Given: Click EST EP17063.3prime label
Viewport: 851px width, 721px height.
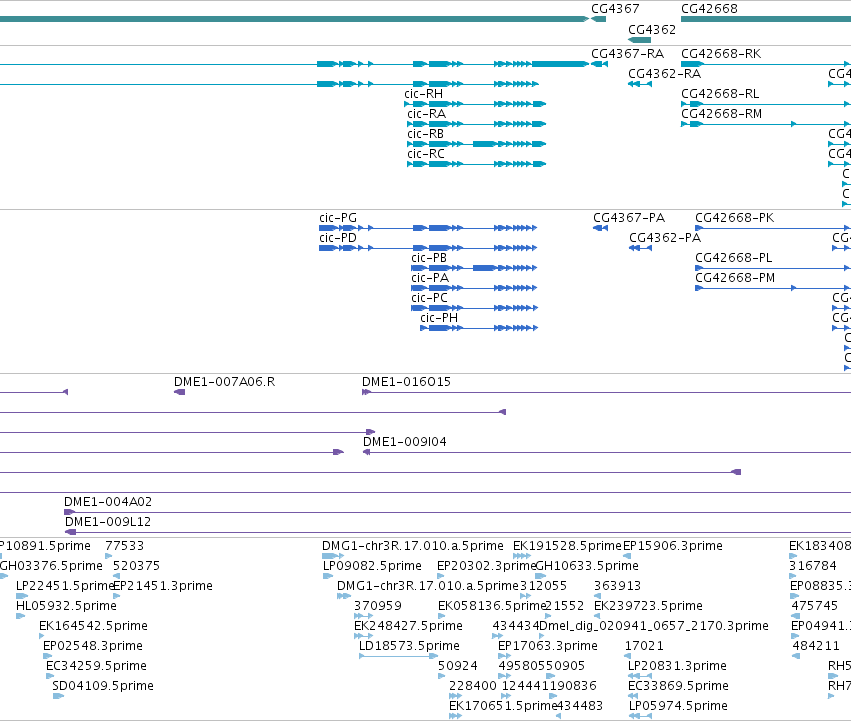Looking at the screenshot, I should 548,646.
